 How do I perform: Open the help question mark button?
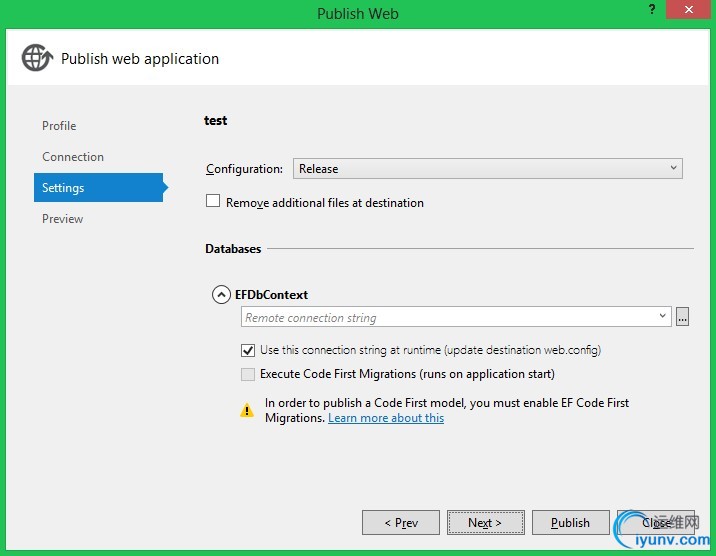[652, 9]
